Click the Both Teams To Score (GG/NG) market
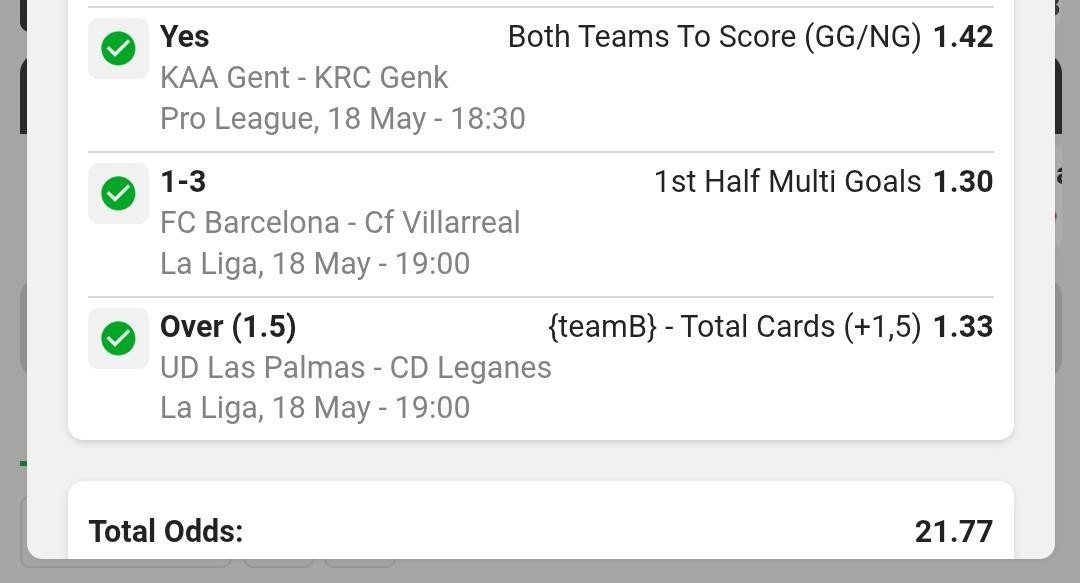Screen dimensions: 1080x583 [714, 37]
